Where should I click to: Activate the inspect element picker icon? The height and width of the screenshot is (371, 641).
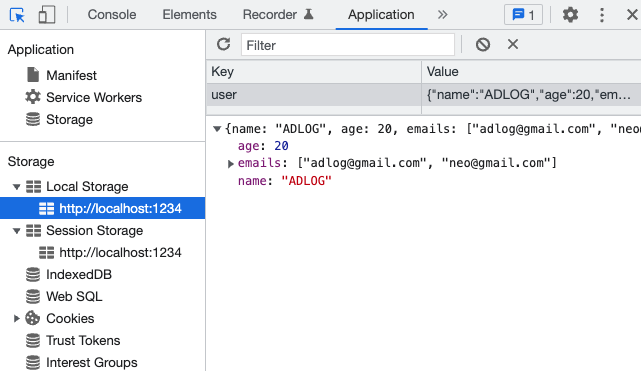point(17,15)
